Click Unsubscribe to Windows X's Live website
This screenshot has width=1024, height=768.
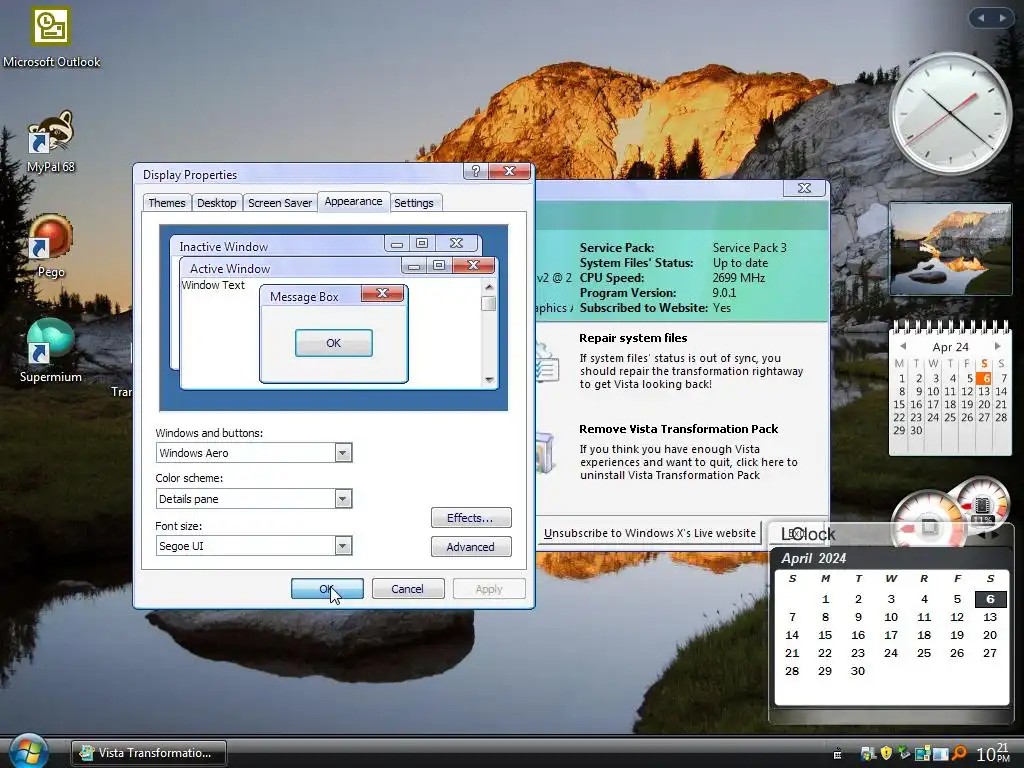(x=649, y=533)
